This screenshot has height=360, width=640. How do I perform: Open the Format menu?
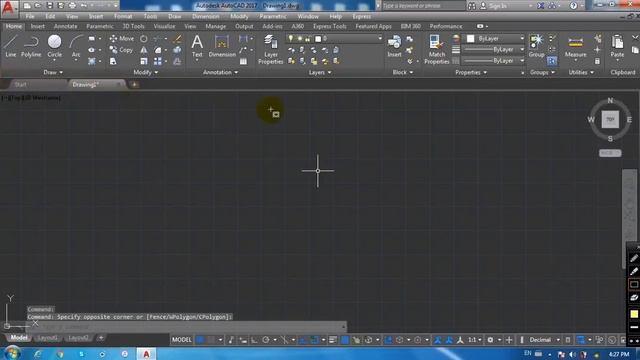click(x=123, y=16)
